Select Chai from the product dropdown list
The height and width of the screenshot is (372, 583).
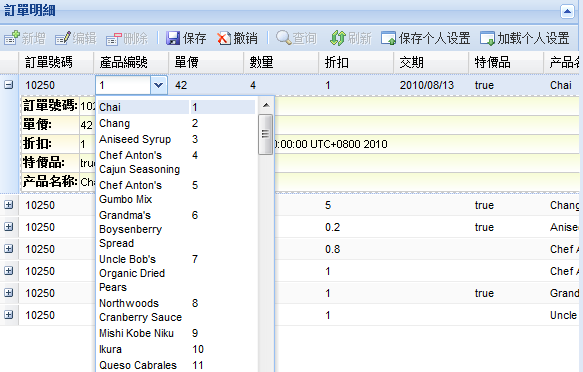click(x=176, y=107)
